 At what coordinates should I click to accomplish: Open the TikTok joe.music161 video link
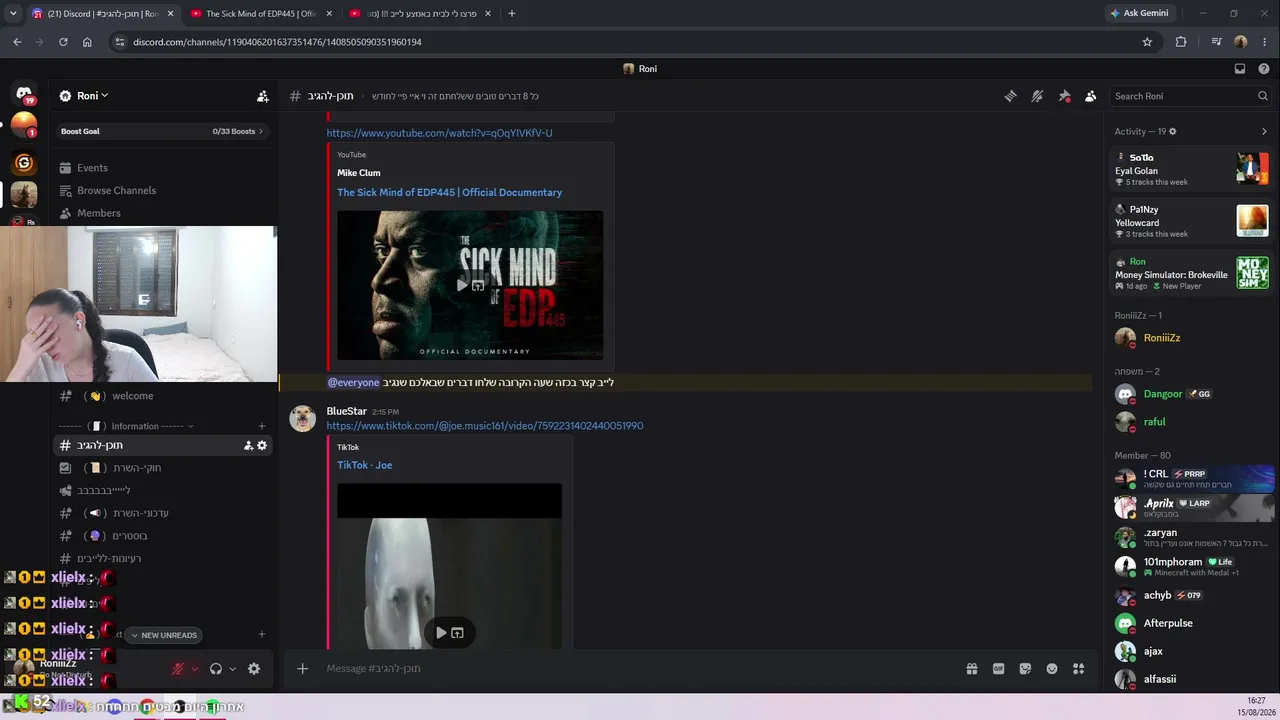coord(485,426)
